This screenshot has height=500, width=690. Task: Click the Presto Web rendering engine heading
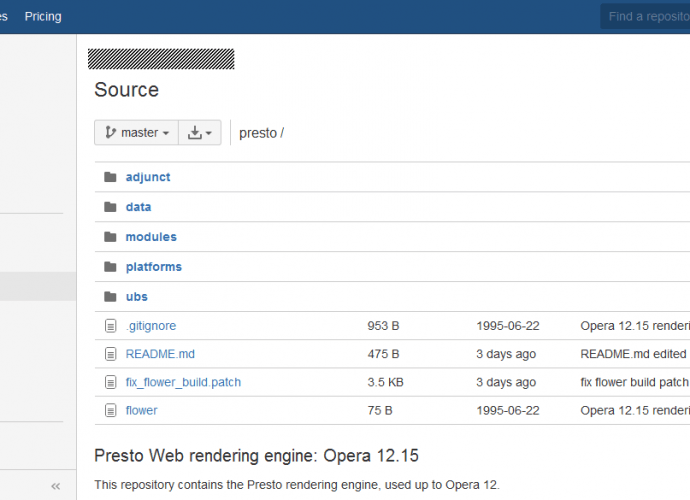click(257, 456)
